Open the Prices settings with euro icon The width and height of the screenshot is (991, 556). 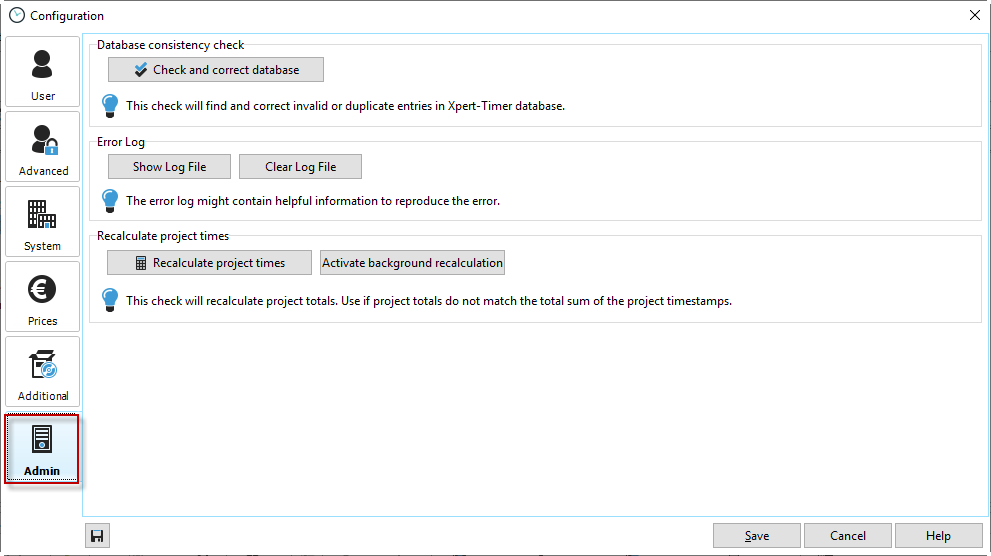point(42,297)
